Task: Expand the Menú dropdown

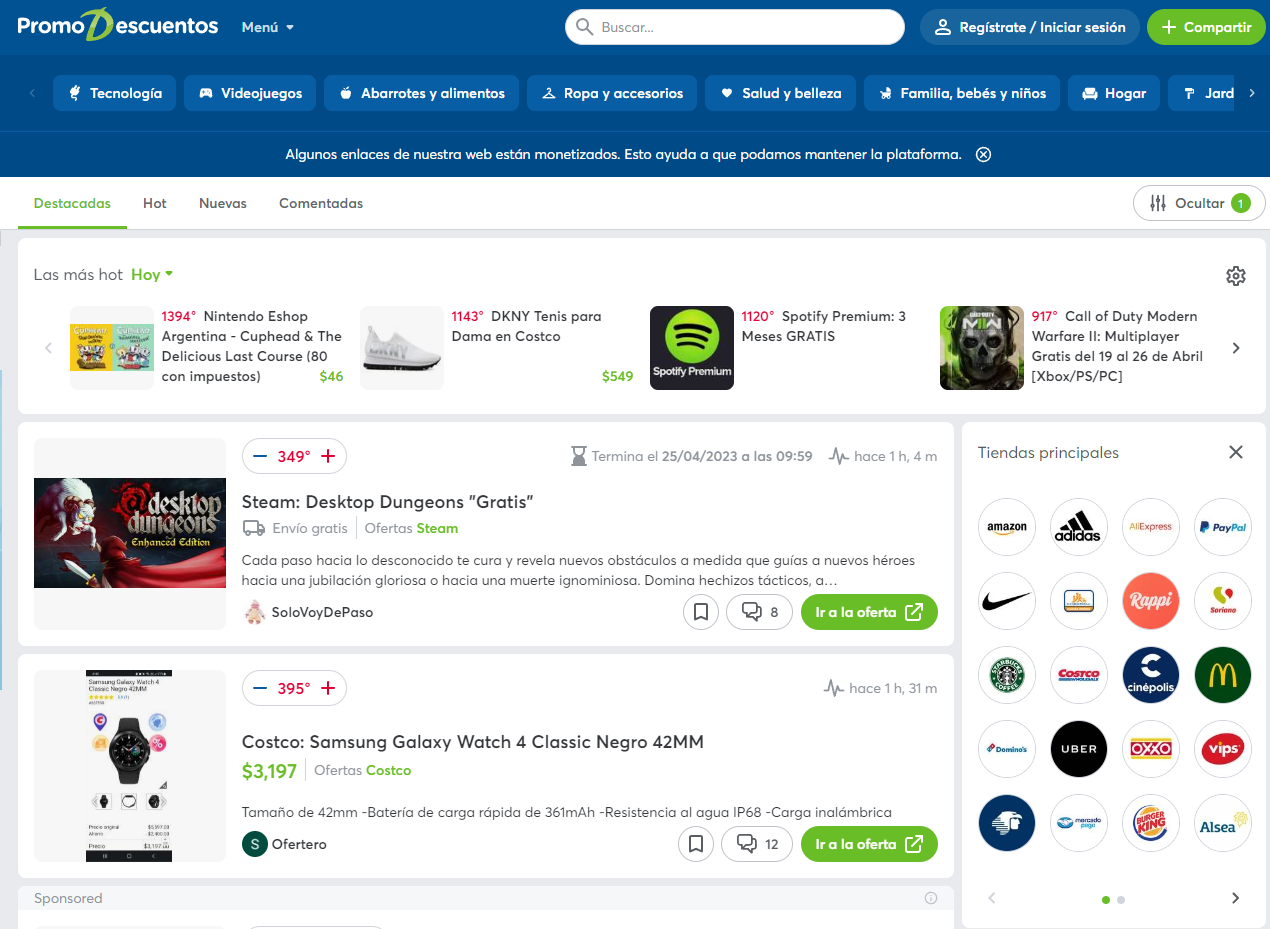Action: point(268,27)
